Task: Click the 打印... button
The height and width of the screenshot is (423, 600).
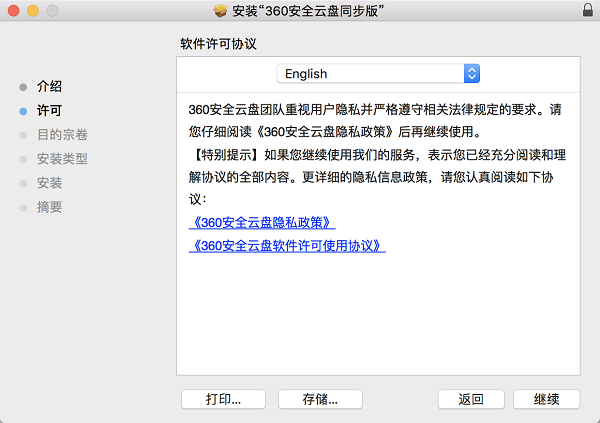Action: pyautogui.click(x=223, y=399)
